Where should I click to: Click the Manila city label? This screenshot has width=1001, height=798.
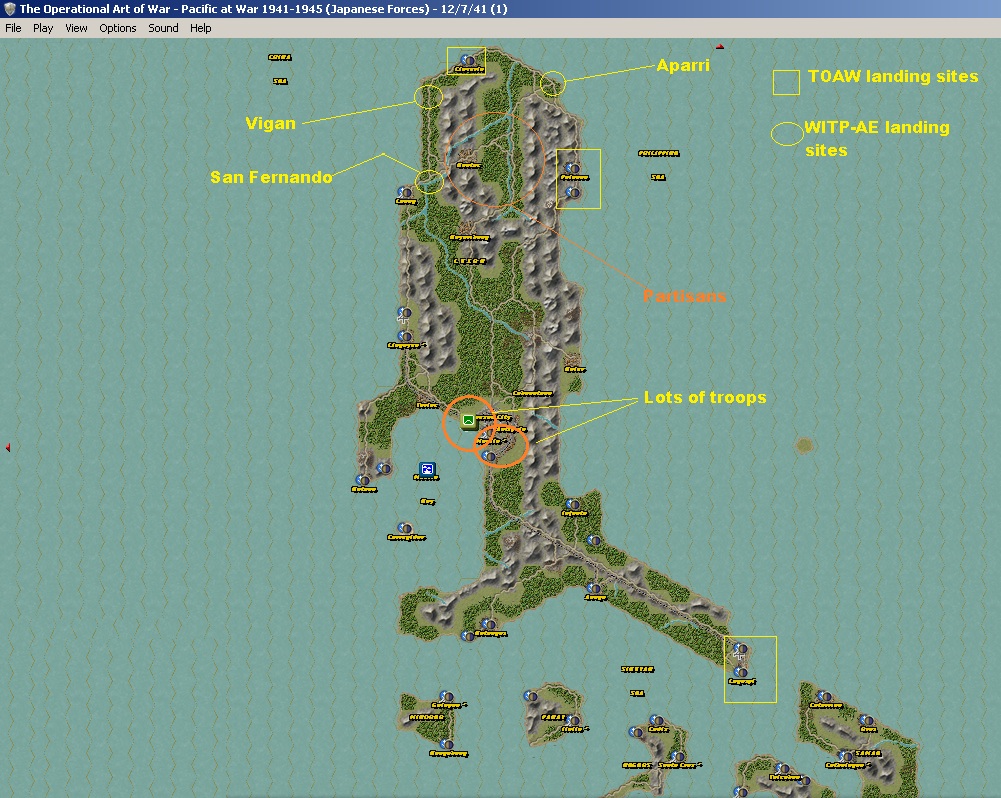(x=490, y=441)
